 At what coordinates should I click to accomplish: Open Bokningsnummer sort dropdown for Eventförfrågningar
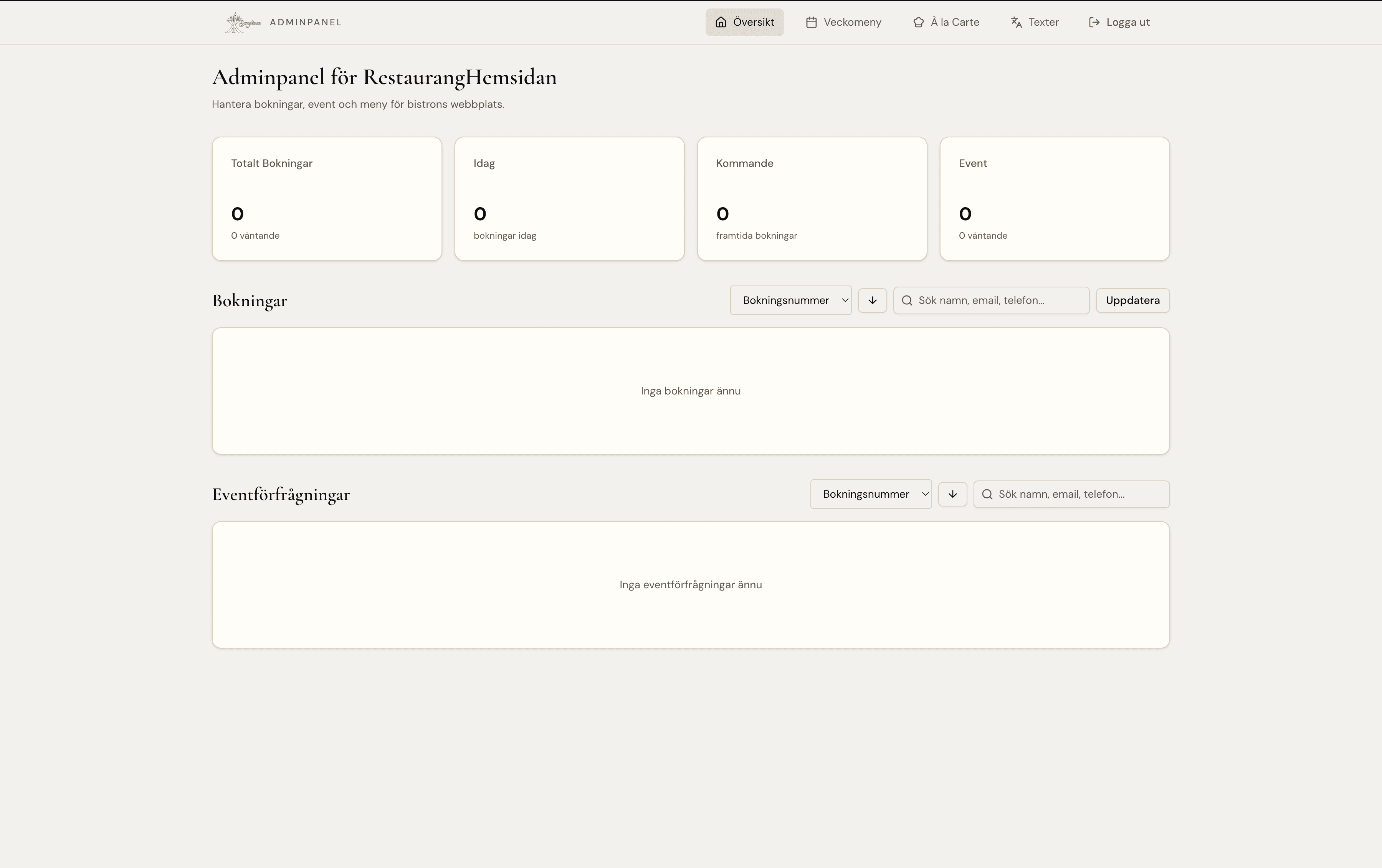(x=871, y=495)
